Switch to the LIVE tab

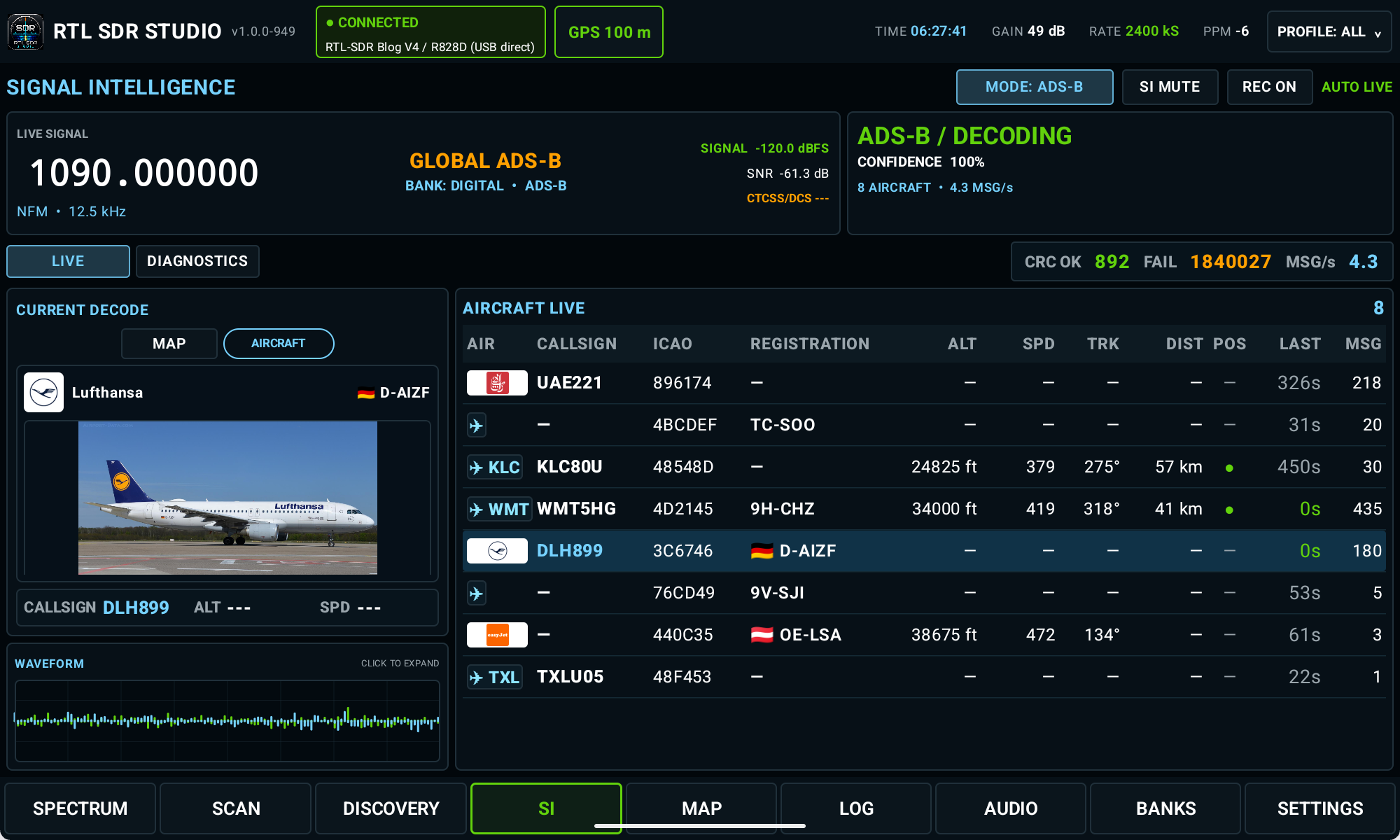[68, 261]
